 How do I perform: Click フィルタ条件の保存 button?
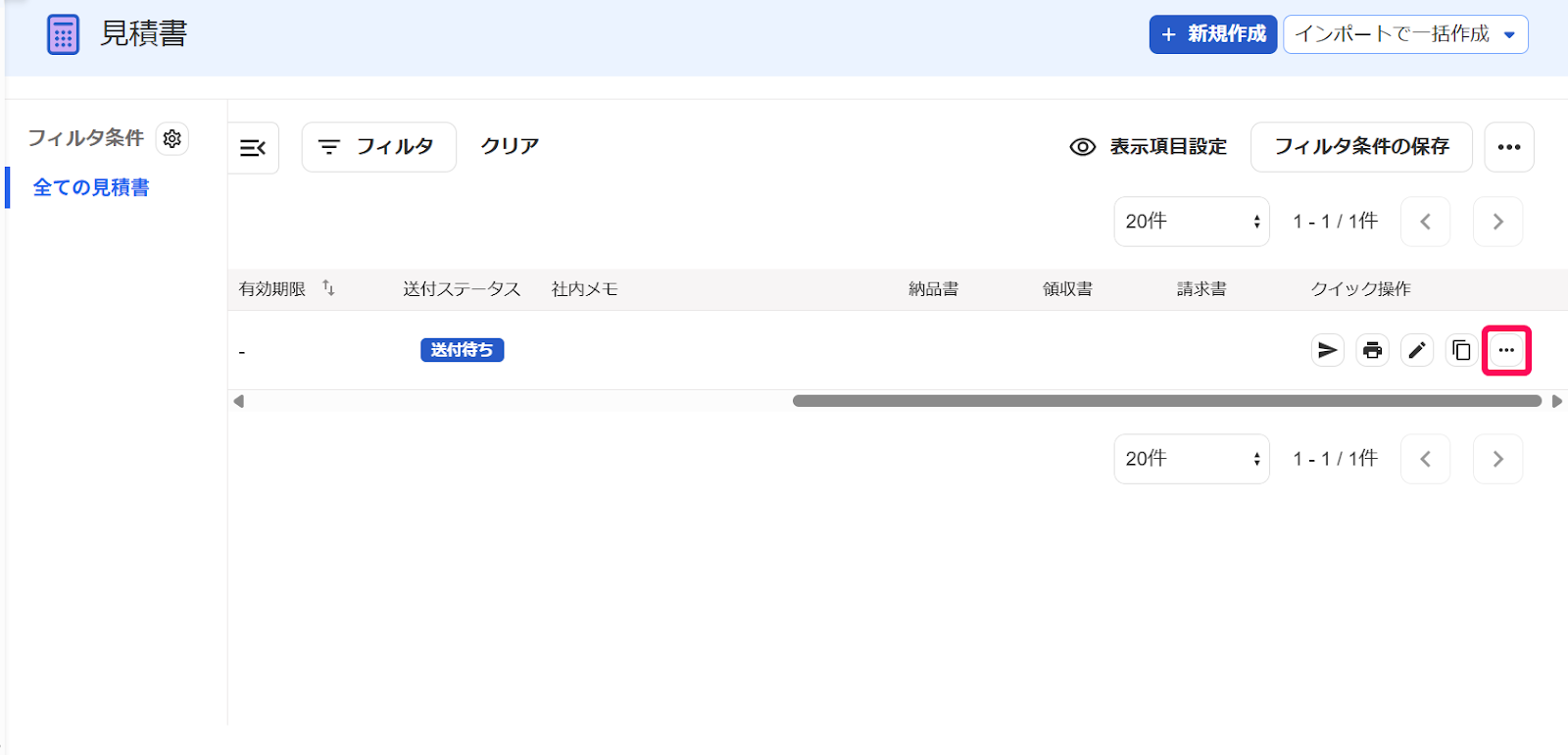point(1361,147)
